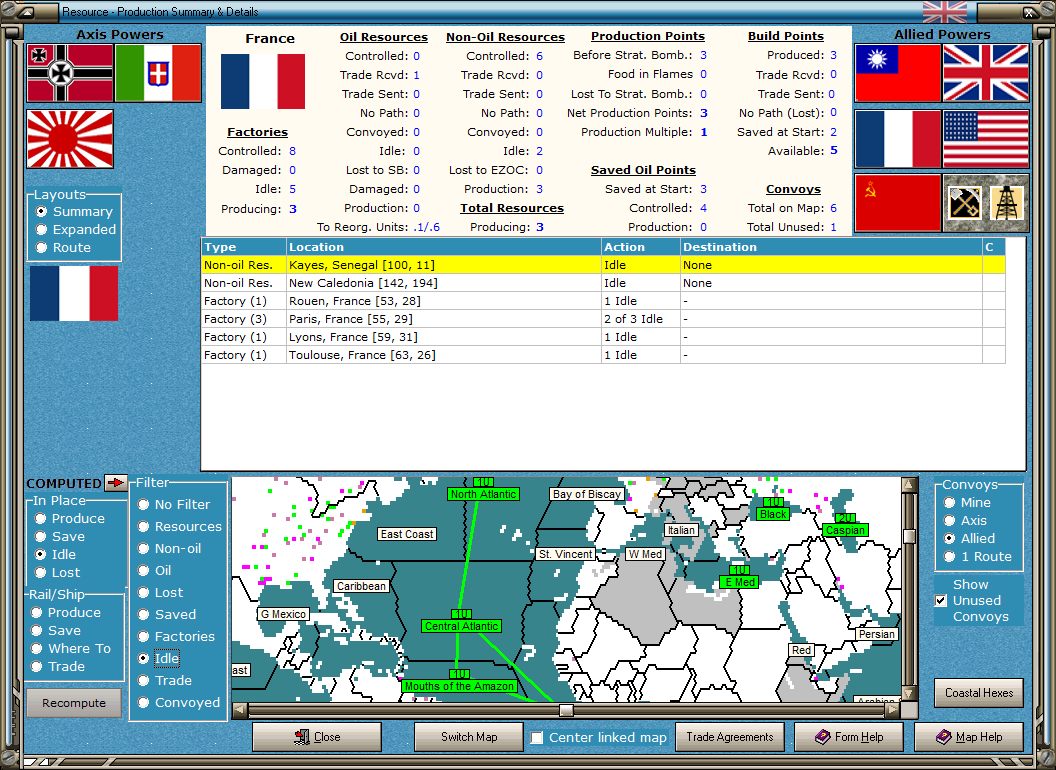This screenshot has height=770, width=1056.
Task: Select Summary layout option
Action: 74,212
